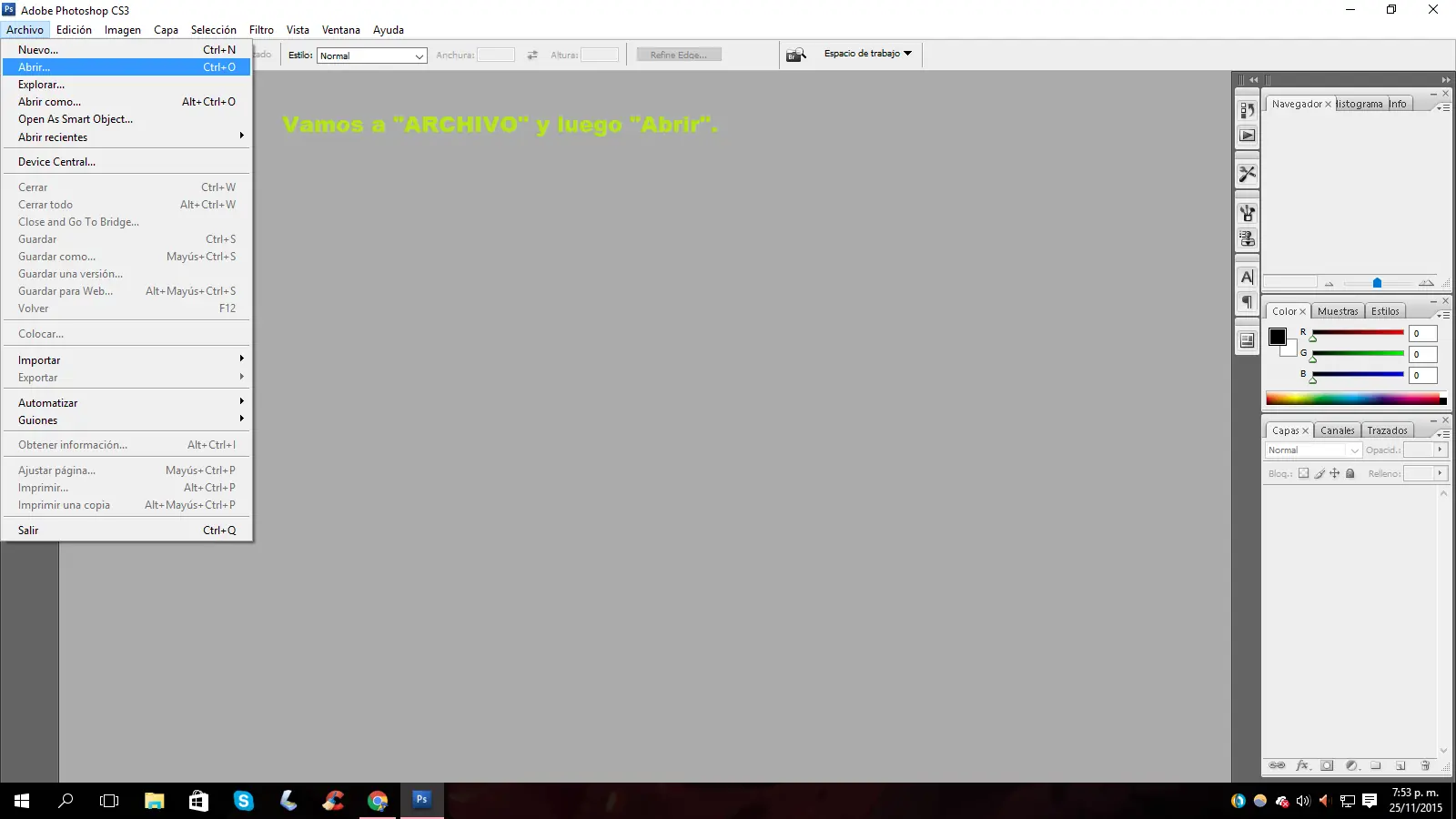The height and width of the screenshot is (819, 1456).
Task: Click the red R color slider
Action: pos(1358,334)
